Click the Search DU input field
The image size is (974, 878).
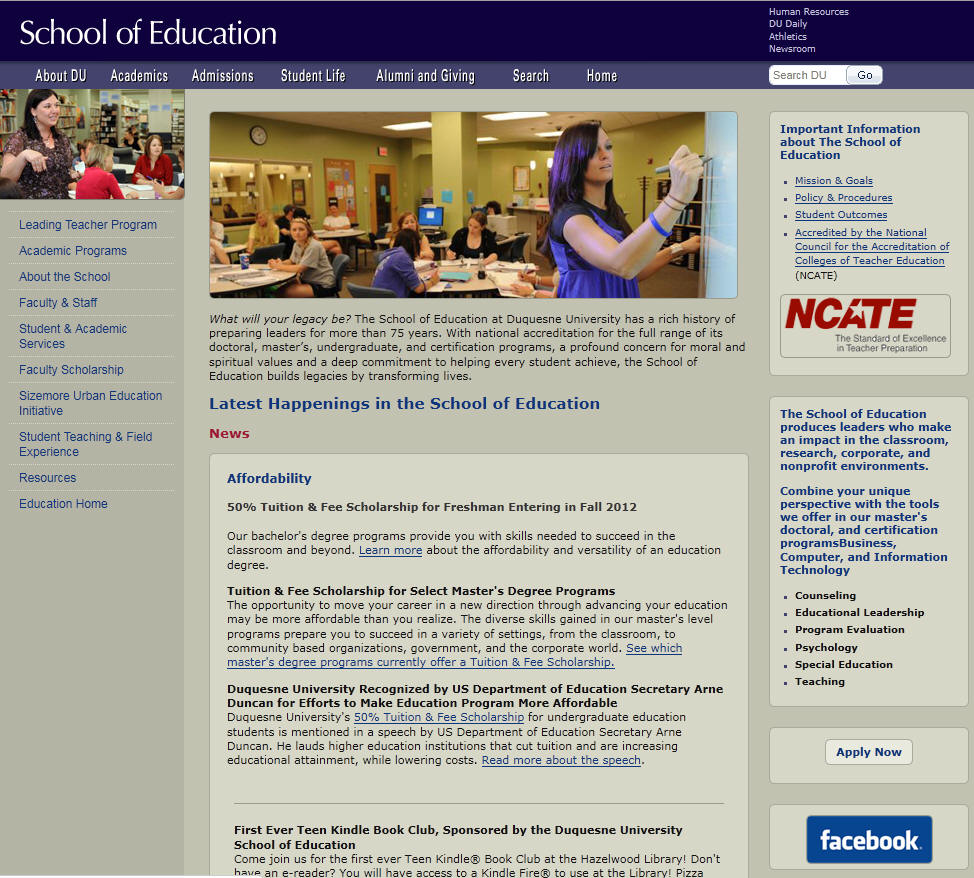807,75
